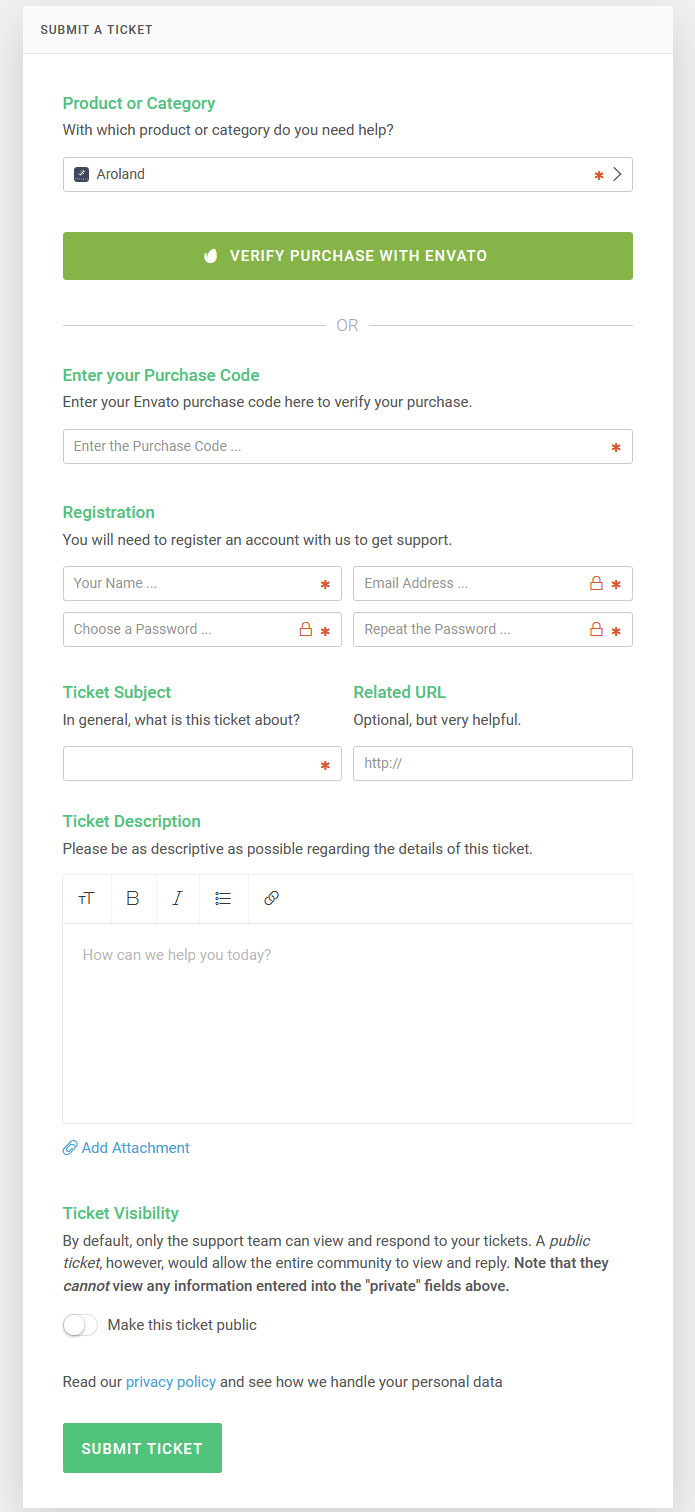Image resolution: width=695 pixels, height=1512 pixels.
Task: Click the lock icon in Repeat the Password field
Action: tap(596, 630)
